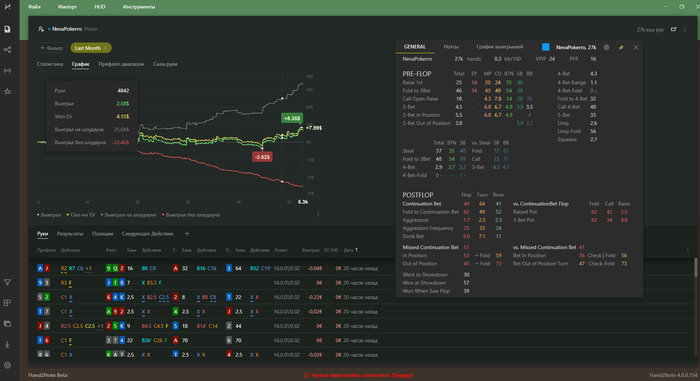Image resolution: width=700 pixels, height=381 pixels.
Task: Open the funnel filter icon in sidebar
Action: pyautogui.click(x=8, y=282)
